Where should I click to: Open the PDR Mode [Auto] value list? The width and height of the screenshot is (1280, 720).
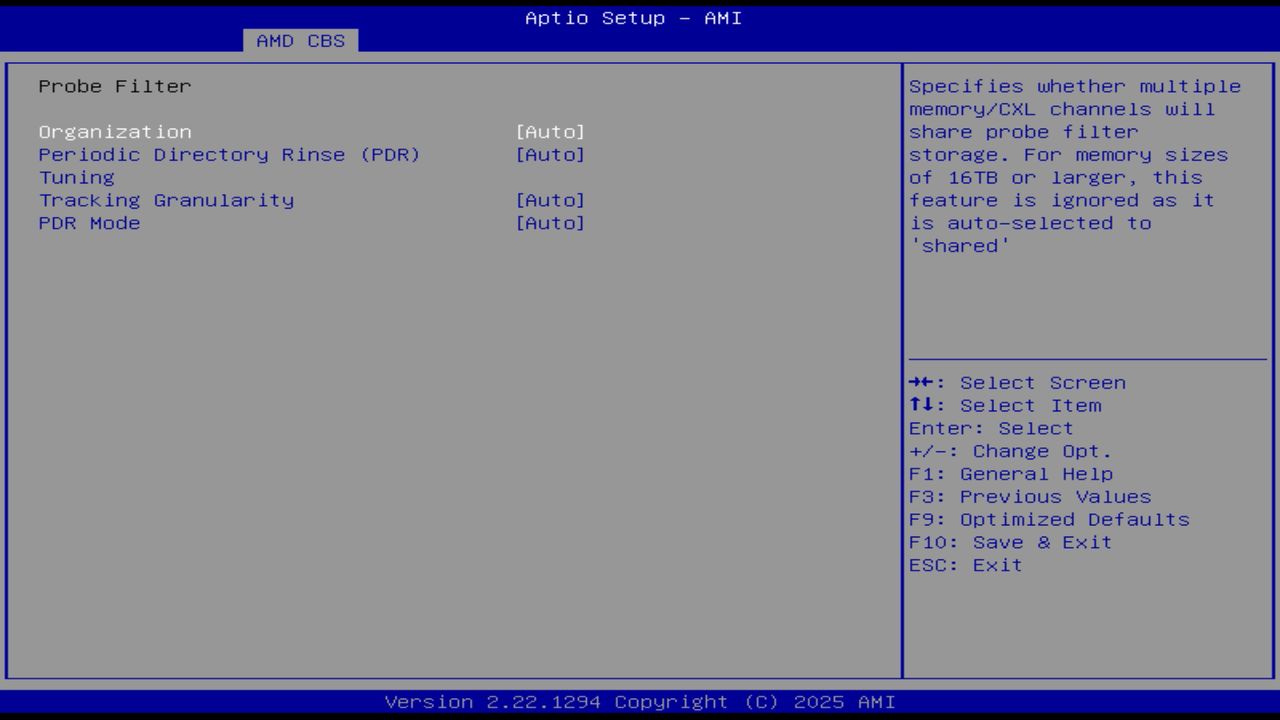tap(550, 222)
